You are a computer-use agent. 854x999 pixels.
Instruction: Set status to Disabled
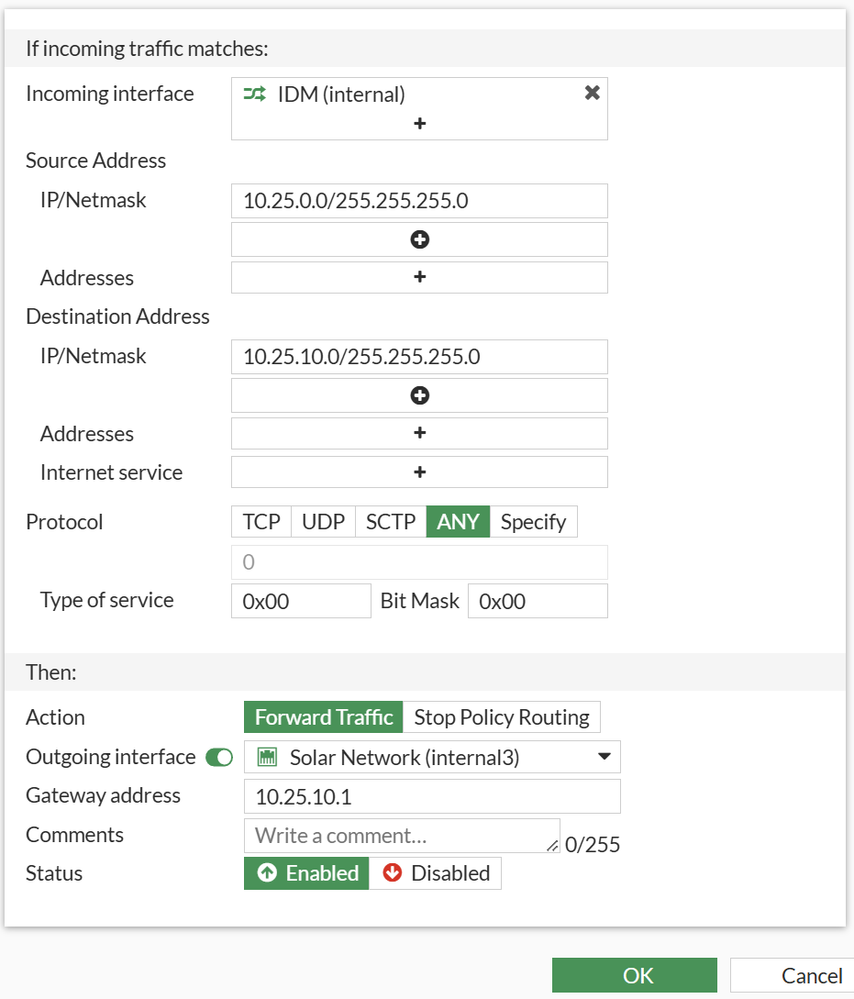[x=436, y=873]
